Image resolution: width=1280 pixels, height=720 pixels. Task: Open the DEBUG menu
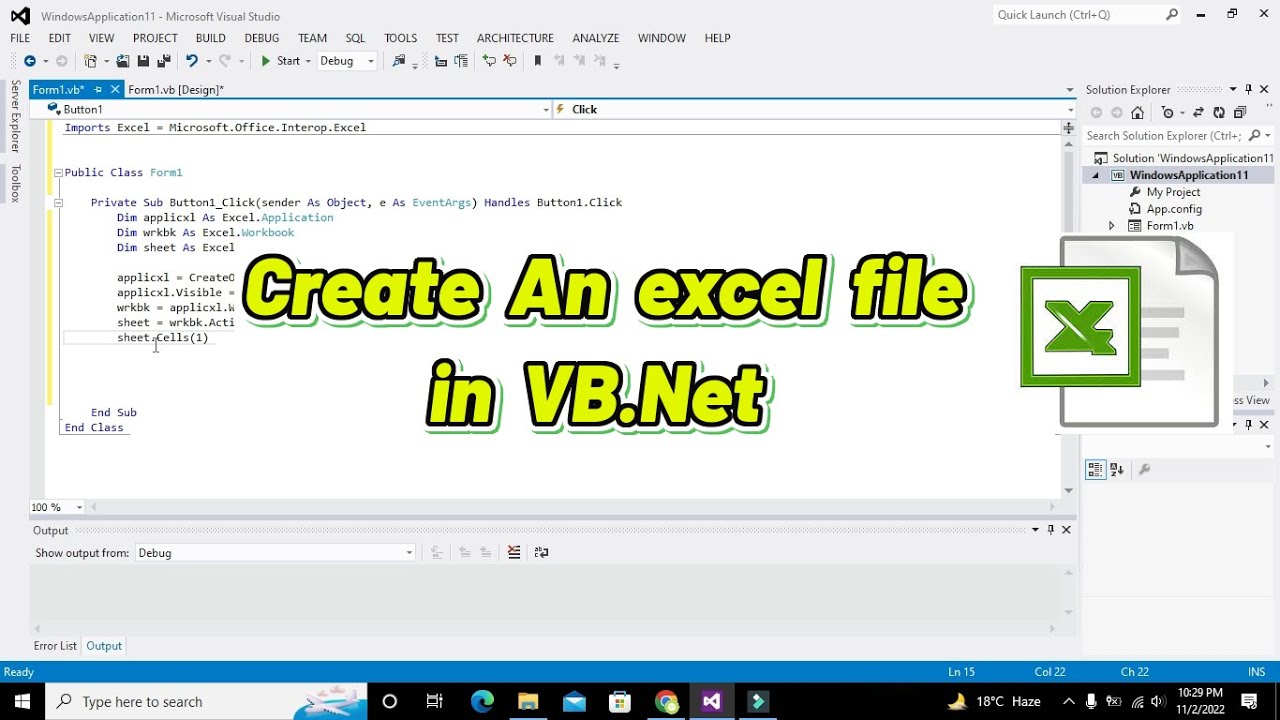click(262, 38)
